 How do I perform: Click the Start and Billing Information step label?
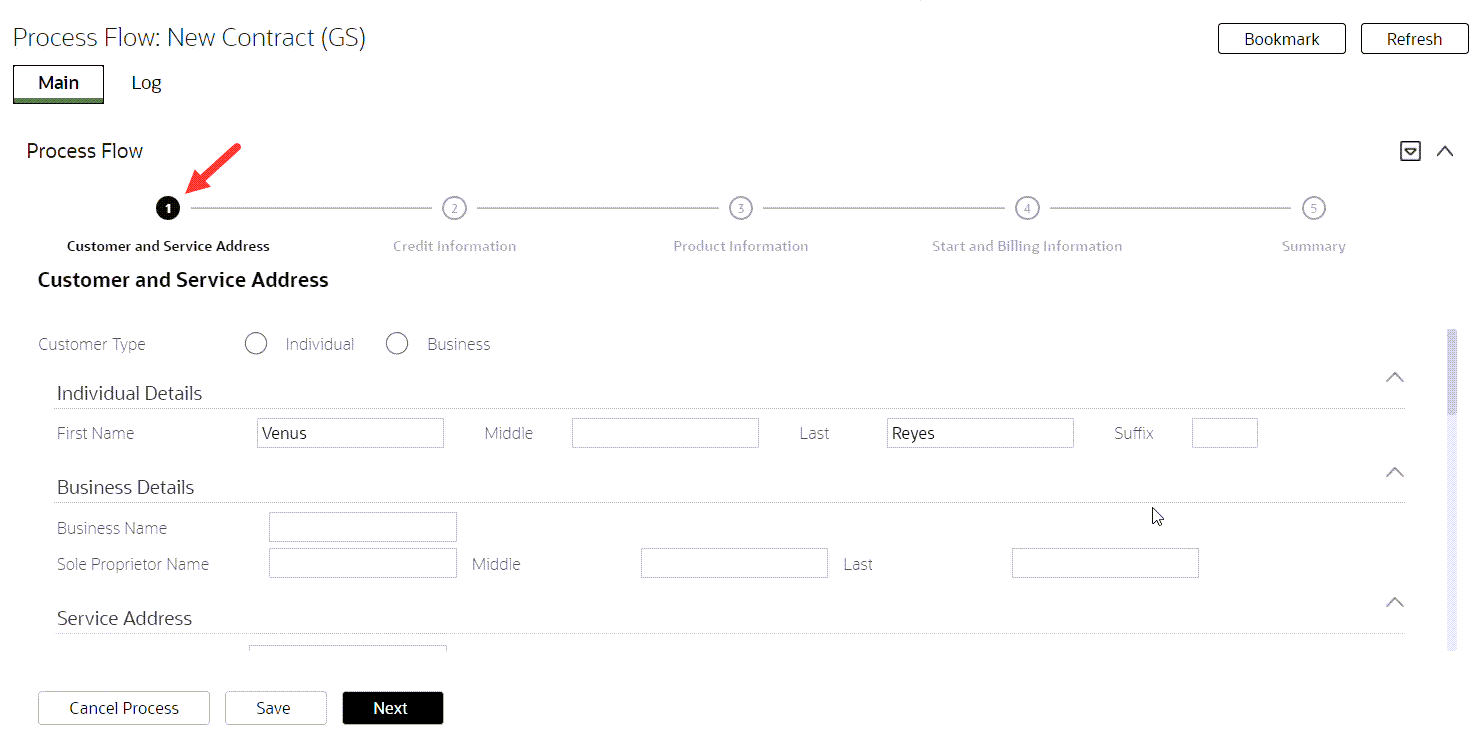pos(1027,246)
